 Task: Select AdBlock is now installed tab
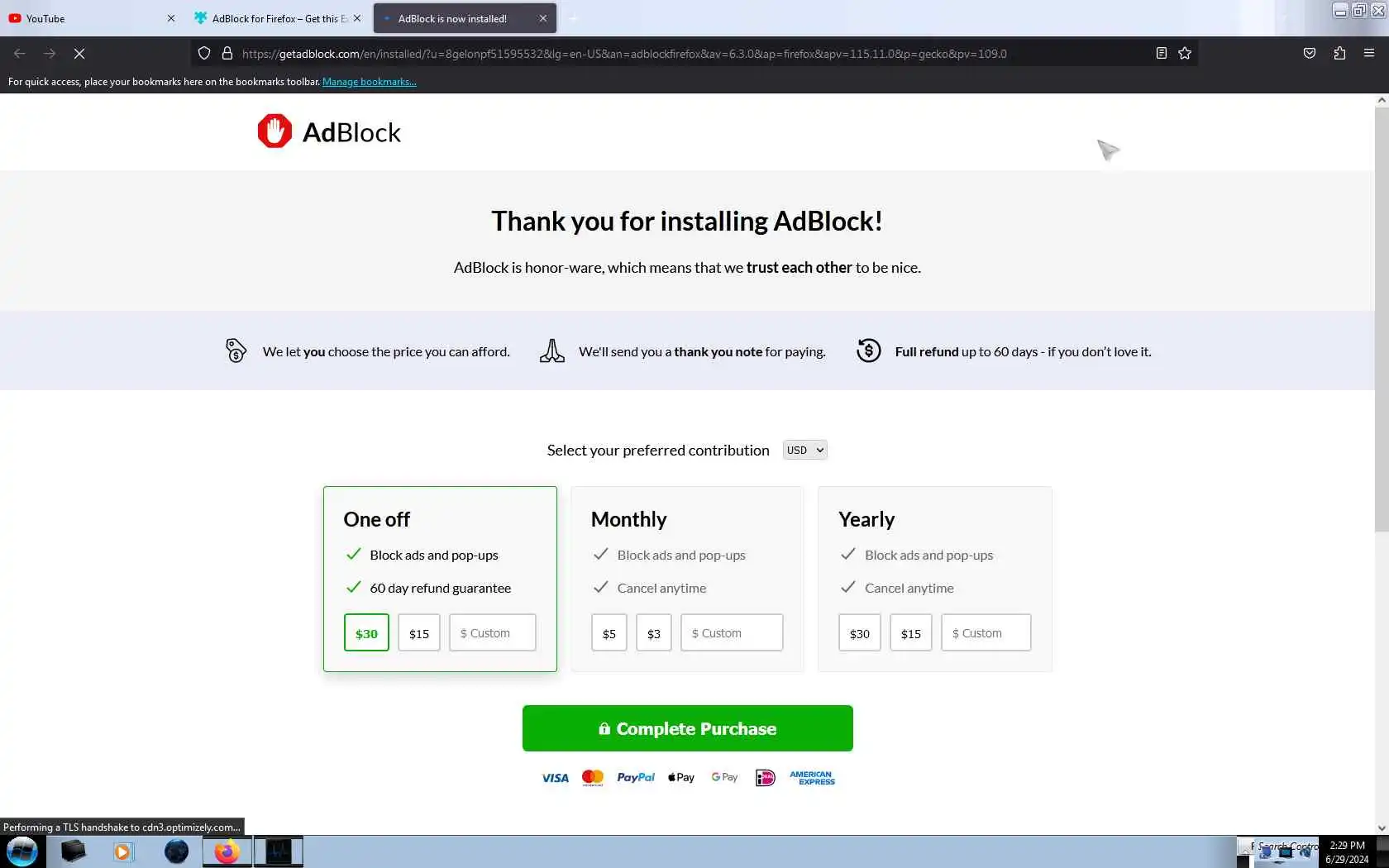pyautogui.click(x=465, y=18)
